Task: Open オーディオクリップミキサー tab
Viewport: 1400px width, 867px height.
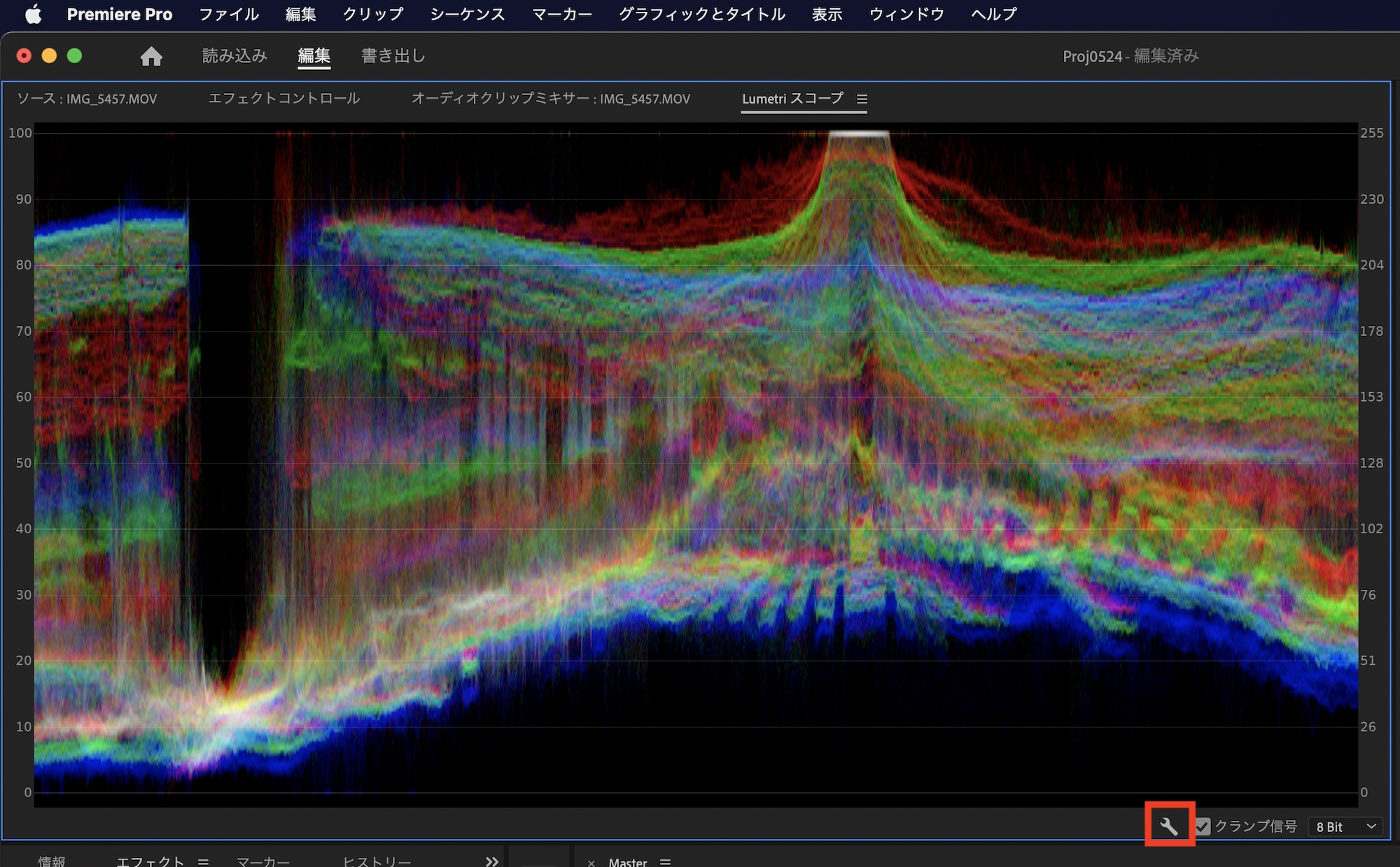Action: 550,99
